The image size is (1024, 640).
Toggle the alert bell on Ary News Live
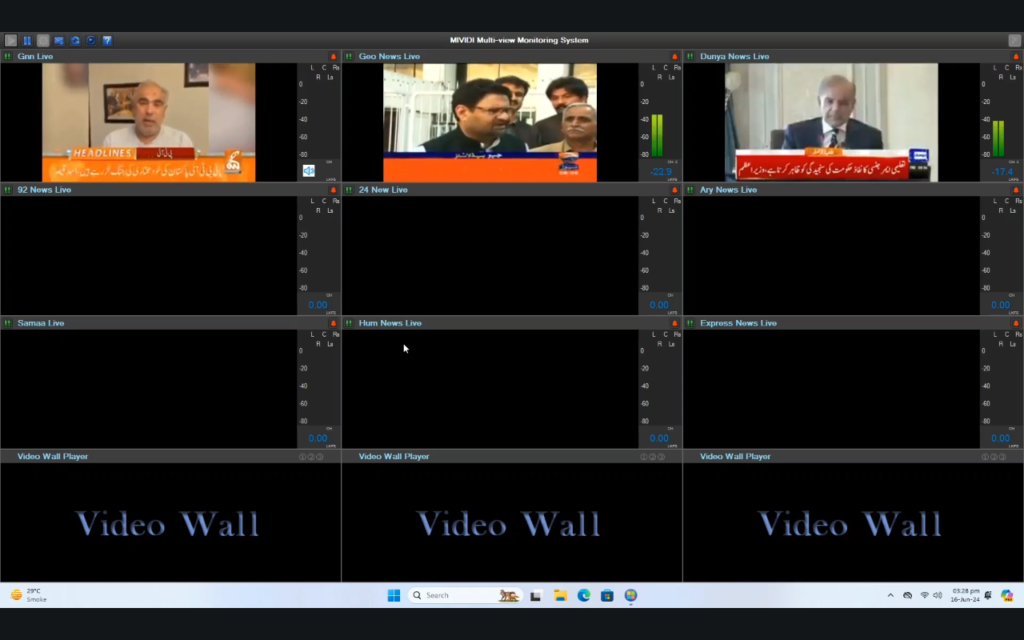1014,189
